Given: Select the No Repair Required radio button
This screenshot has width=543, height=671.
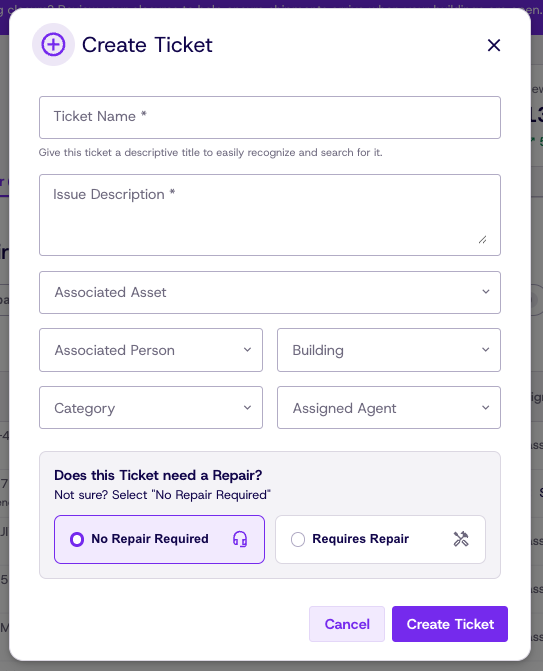Looking at the screenshot, I should [x=77, y=539].
